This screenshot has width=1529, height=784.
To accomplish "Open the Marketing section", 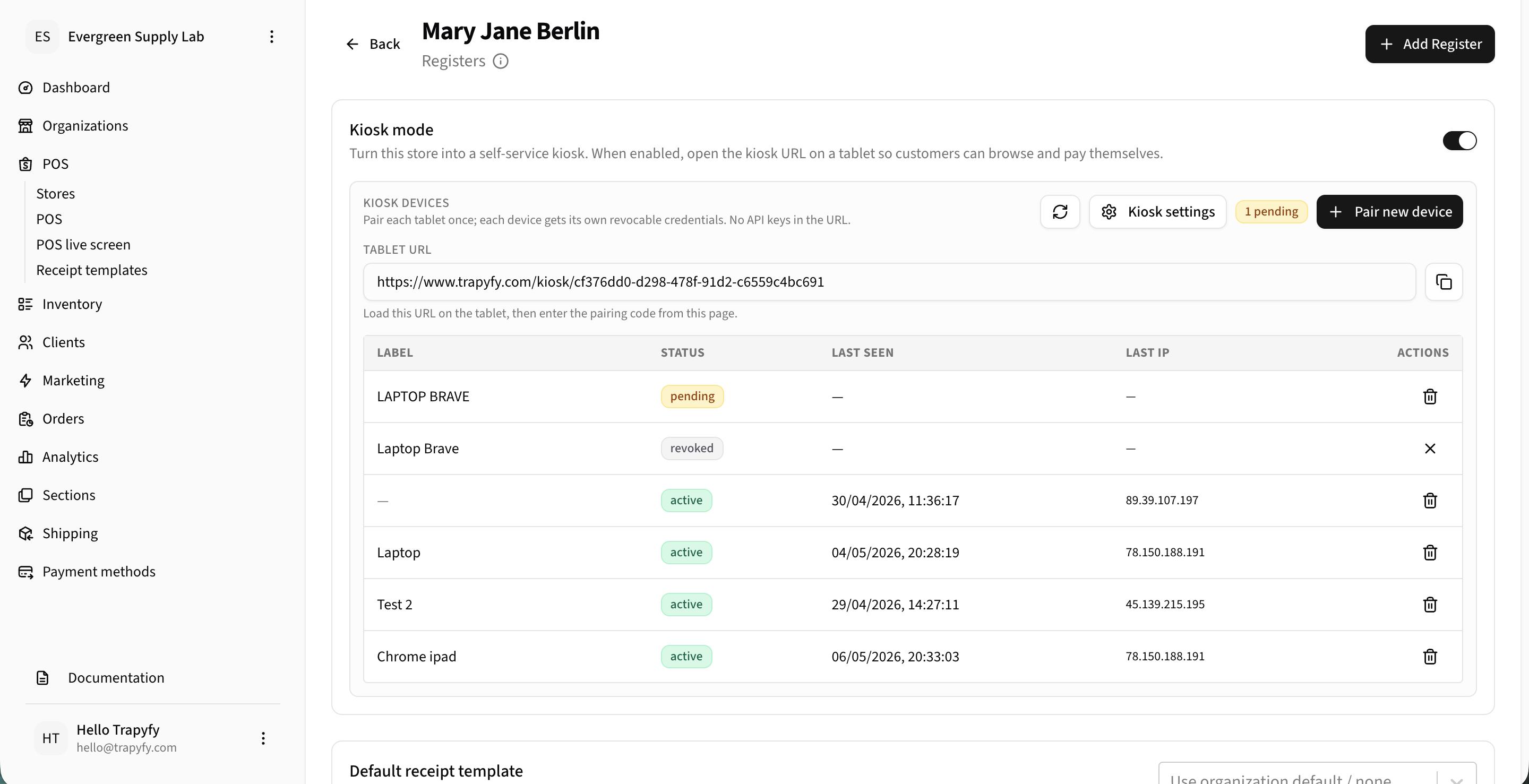I will [73, 381].
